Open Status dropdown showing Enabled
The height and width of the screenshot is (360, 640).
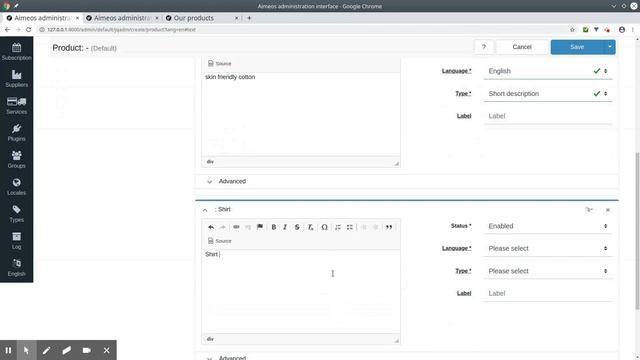[x=548, y=226]
